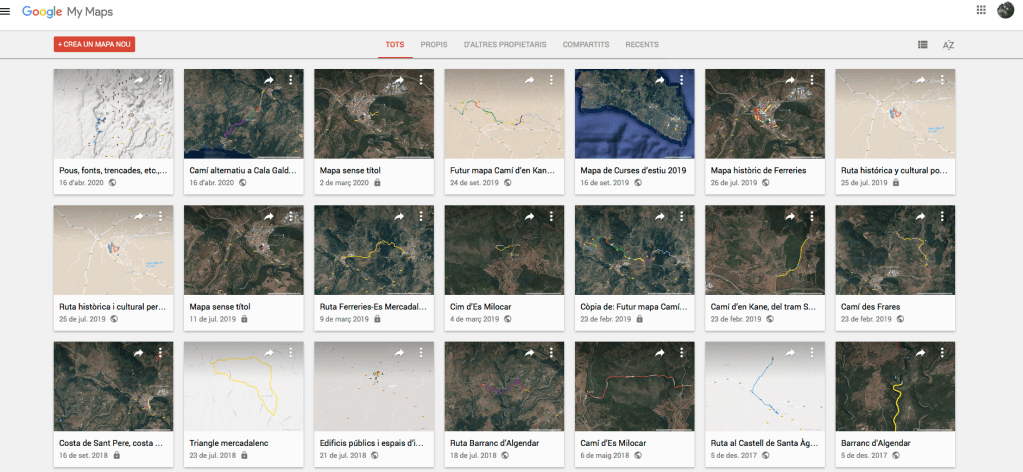Click the user account avatar
Image resolution: width=1023 pixels, height=472 pixels.
[1004, 10]
